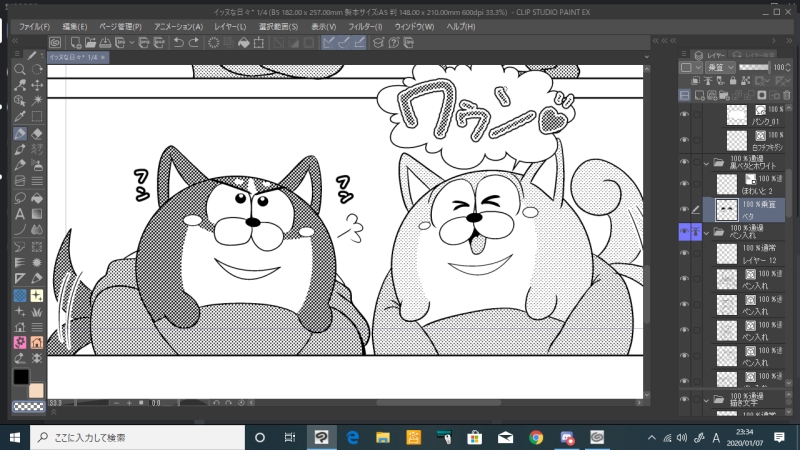Toggle snap to ruler icon
The height and width of the screenshot is (450, 800).
pos(329,43)
